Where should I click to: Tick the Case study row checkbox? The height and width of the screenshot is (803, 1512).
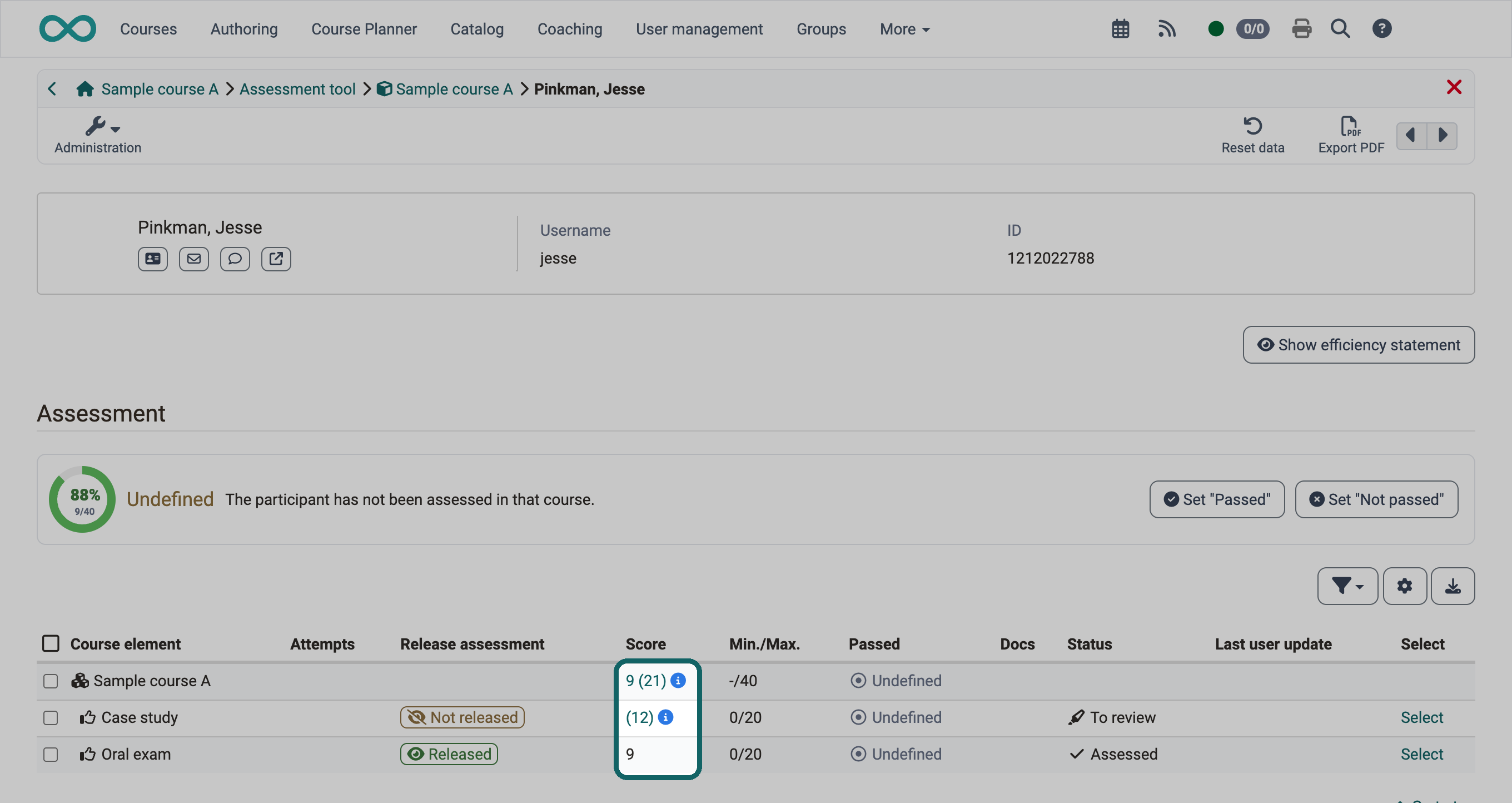point(51,718)
